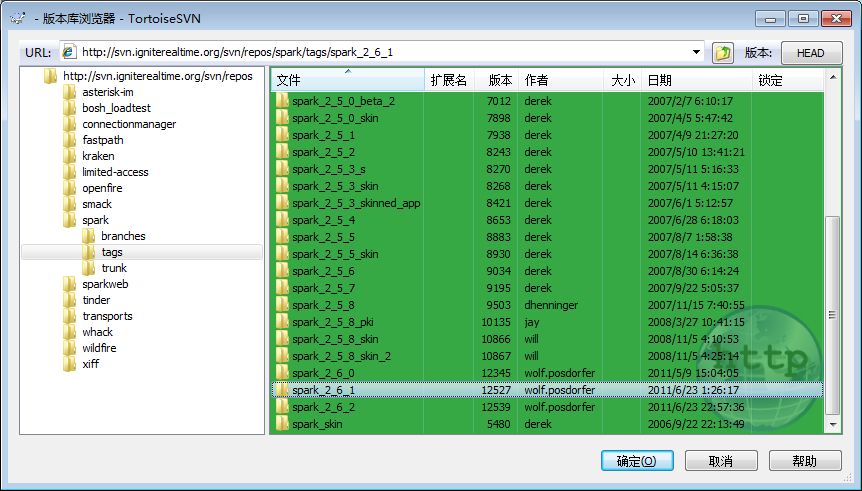The image size is (862, 491).
Task: Select the fastpath tree node
Action: click(103, 140)
